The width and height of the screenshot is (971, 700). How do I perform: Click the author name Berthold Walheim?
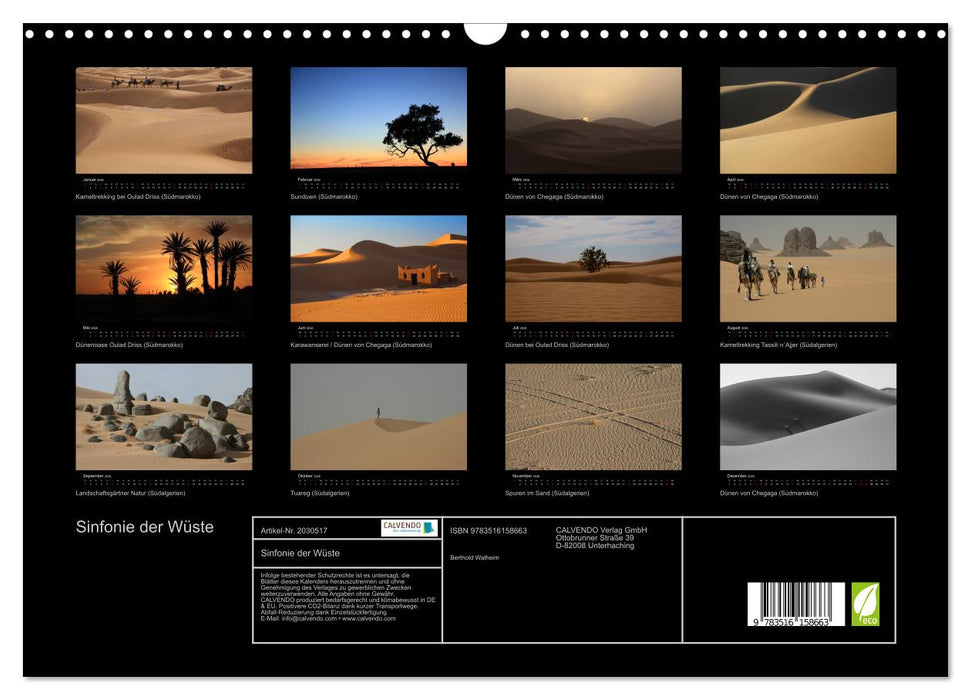tap(474, 558)
